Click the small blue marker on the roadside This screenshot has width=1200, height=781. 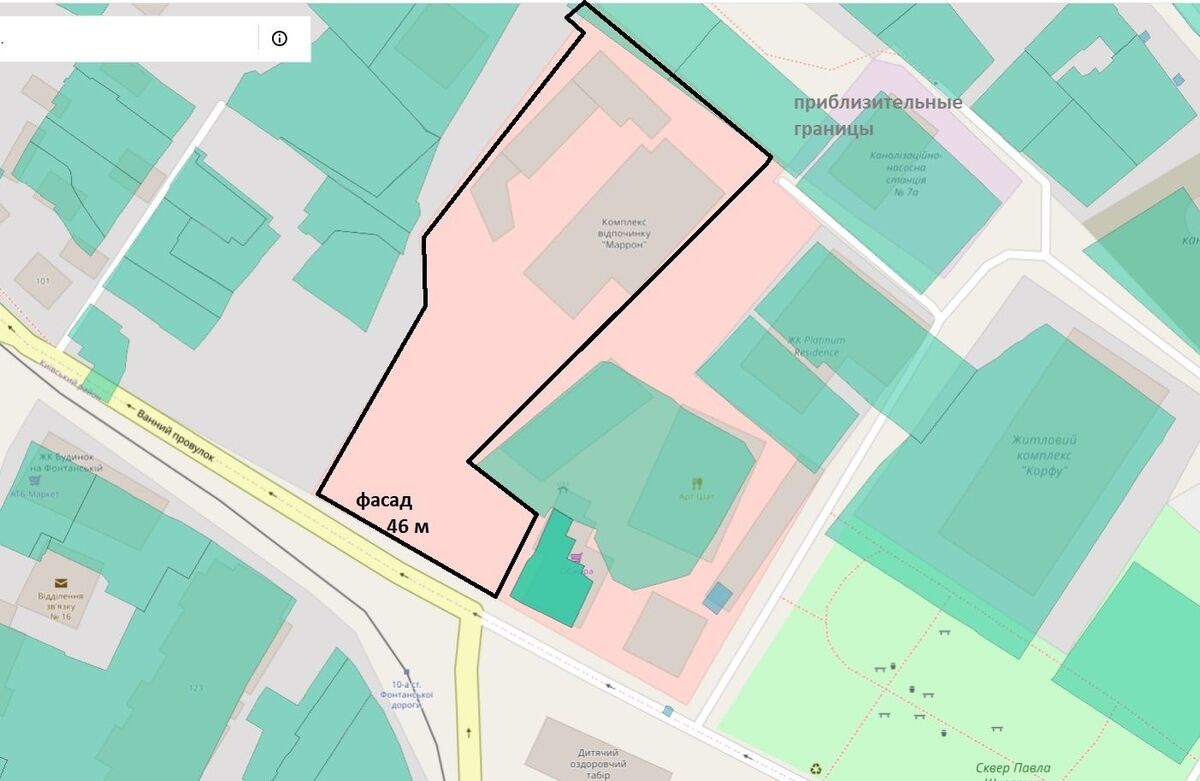[x=667, y=711]
